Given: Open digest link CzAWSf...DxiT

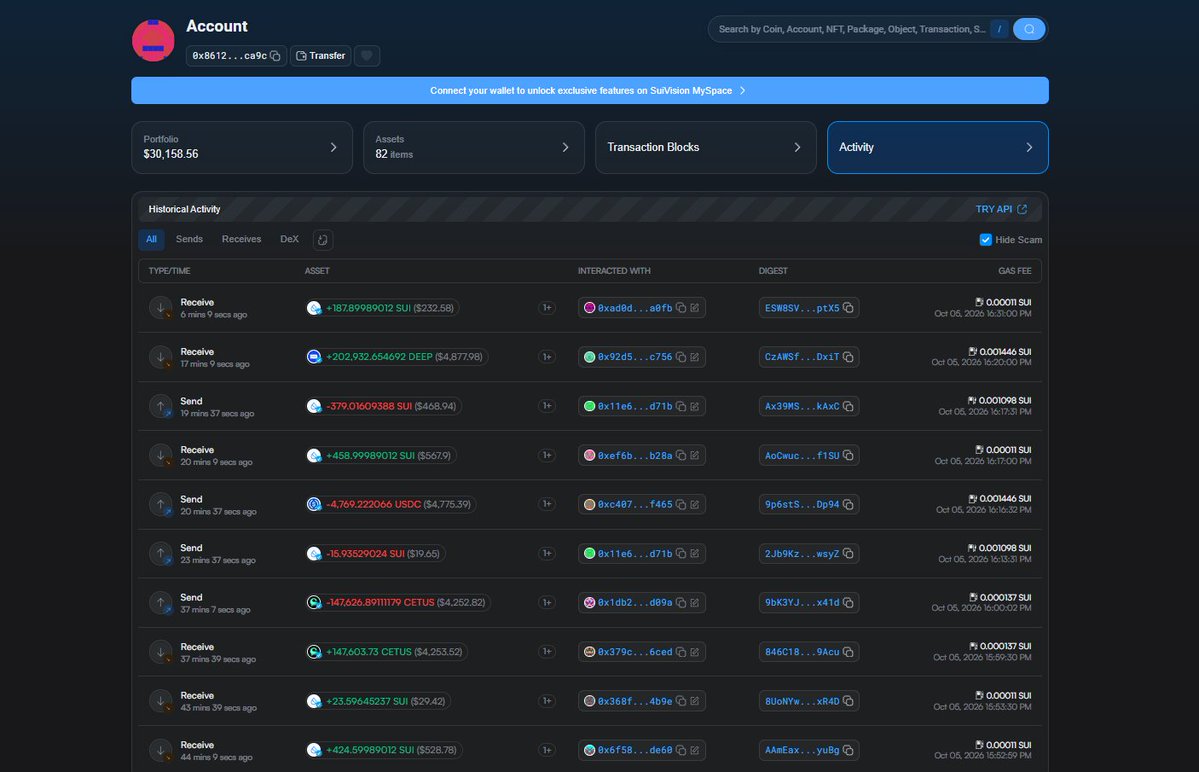Looking at the screenshot, I should pos(801,357).
